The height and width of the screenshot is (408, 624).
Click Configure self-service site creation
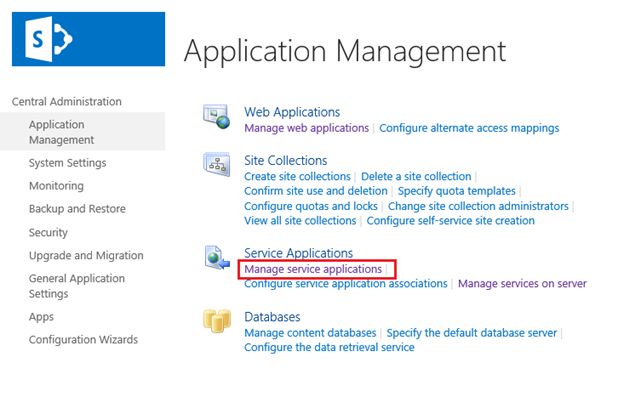[450, 220]
